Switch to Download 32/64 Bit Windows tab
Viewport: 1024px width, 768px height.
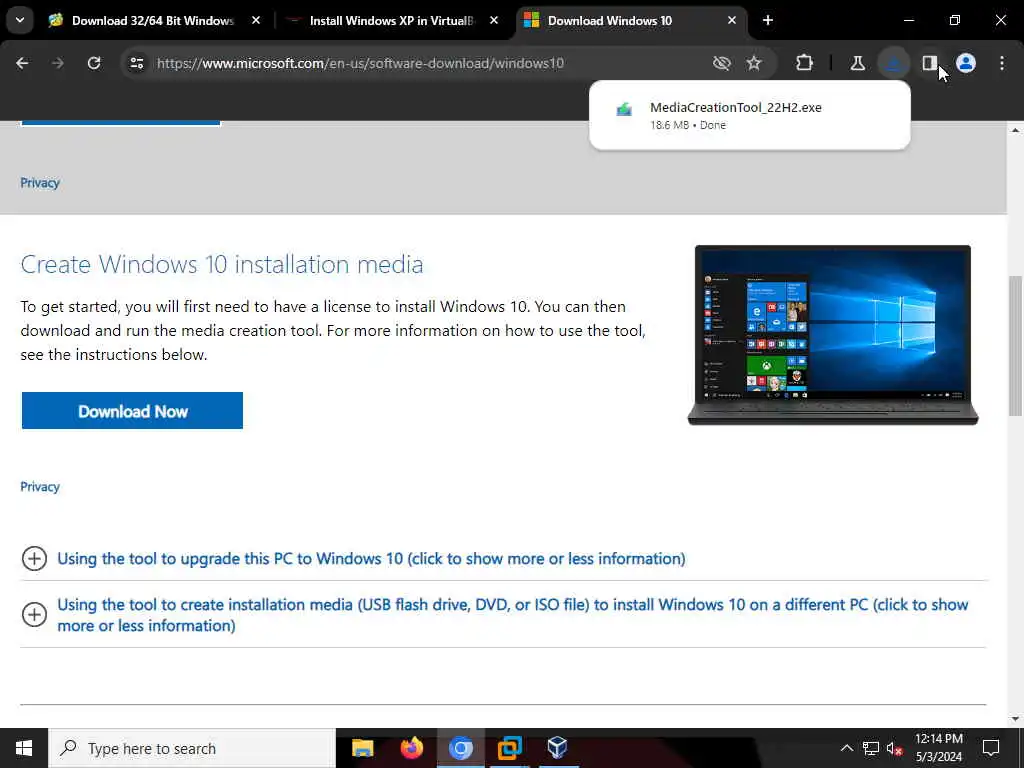pos(152,21)
